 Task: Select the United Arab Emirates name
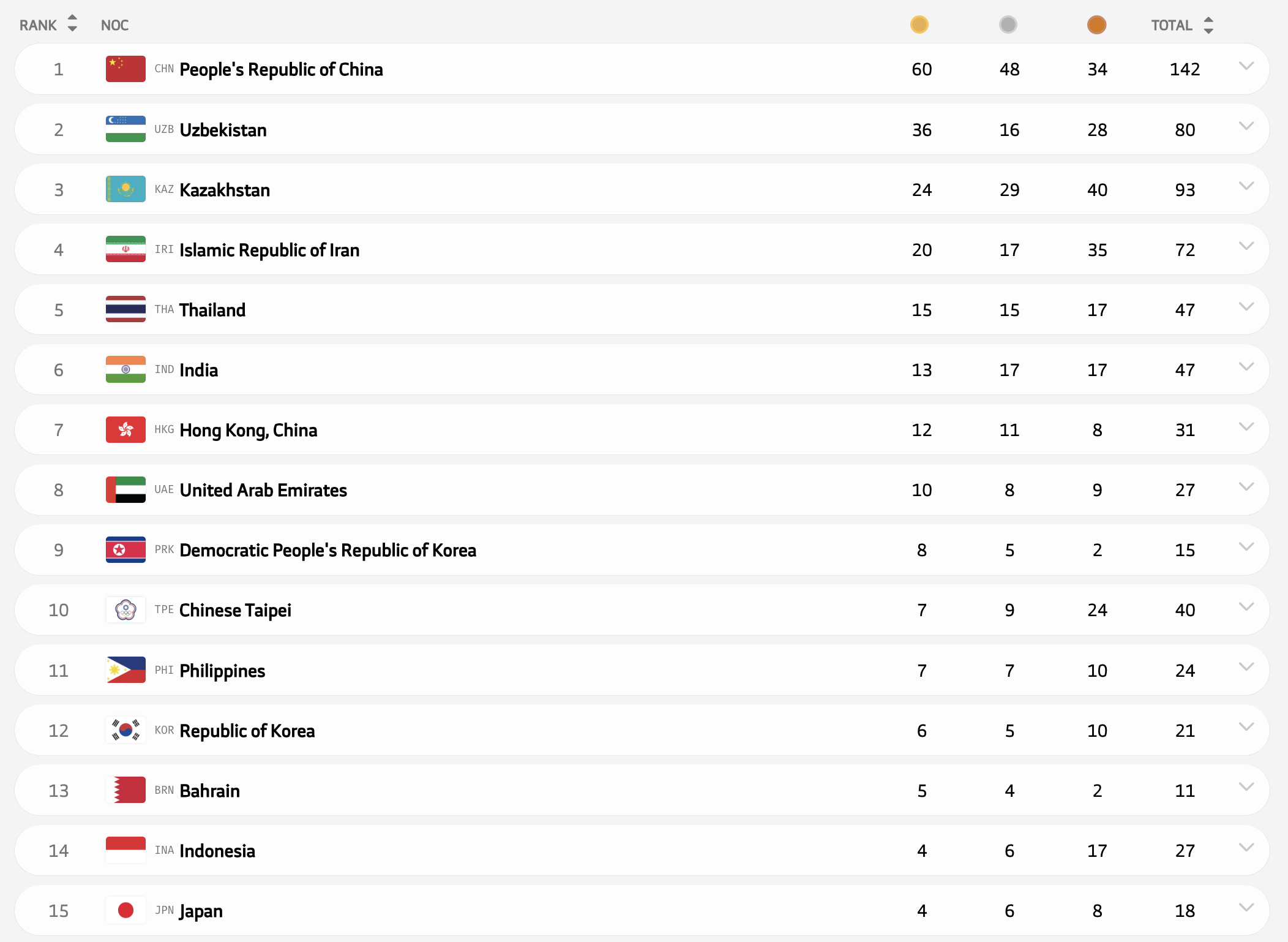pyautogui.click(x=263, y=490)
